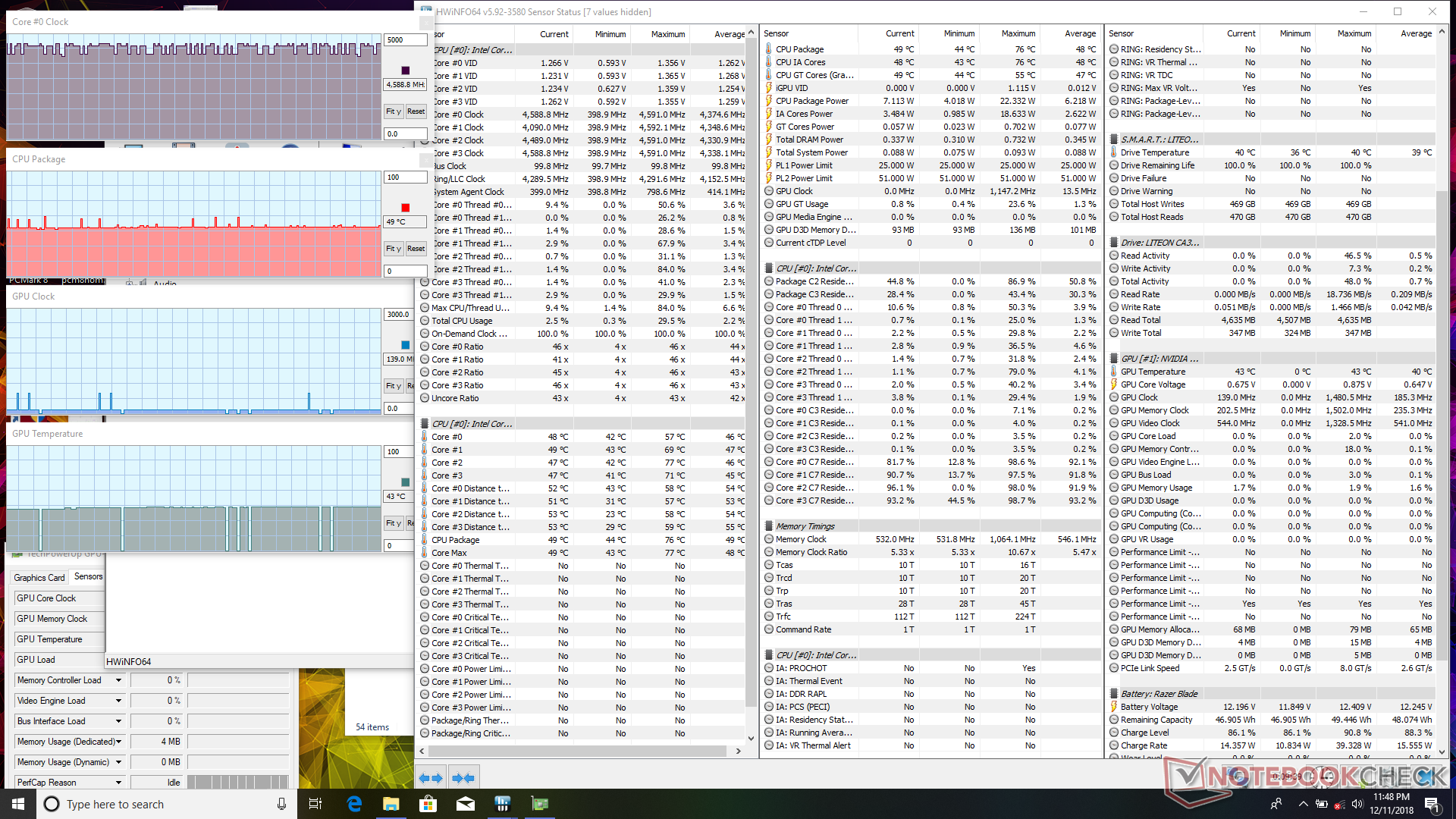Open the Microsoft Store taskbar icon

428,804
